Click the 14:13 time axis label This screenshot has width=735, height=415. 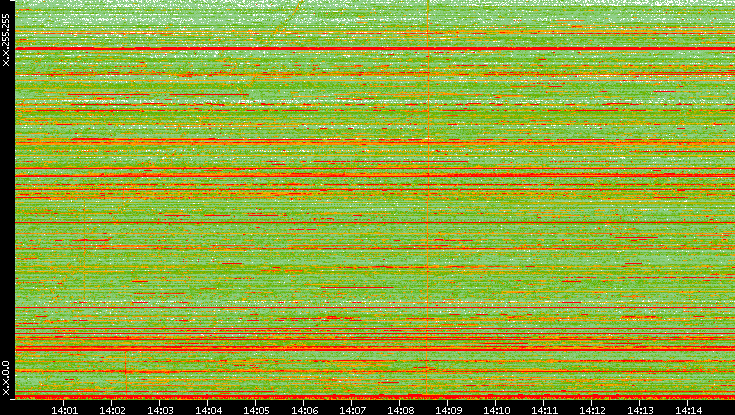coord(640,410)
